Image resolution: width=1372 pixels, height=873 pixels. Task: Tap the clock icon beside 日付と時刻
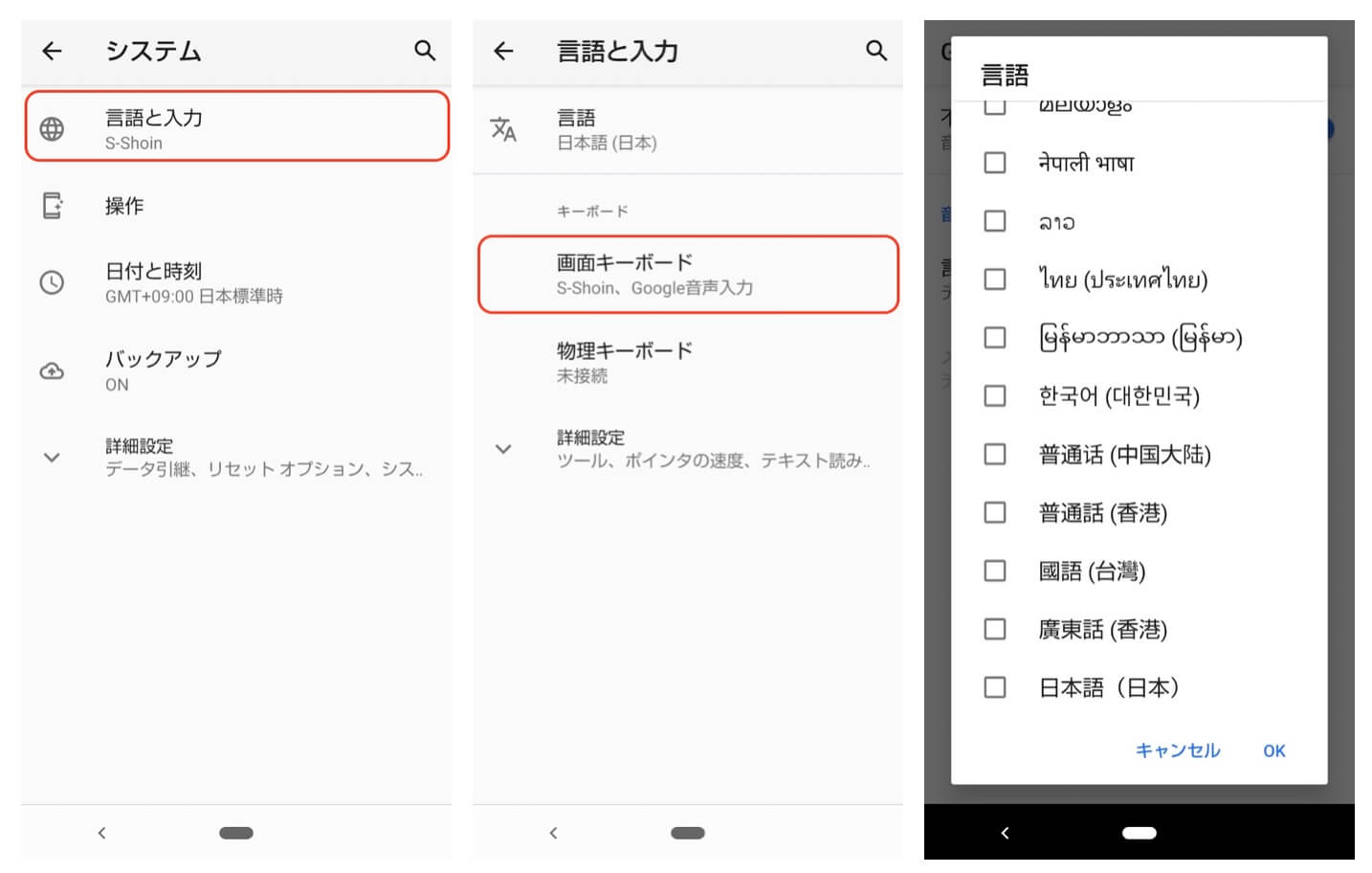coord(52,282)
